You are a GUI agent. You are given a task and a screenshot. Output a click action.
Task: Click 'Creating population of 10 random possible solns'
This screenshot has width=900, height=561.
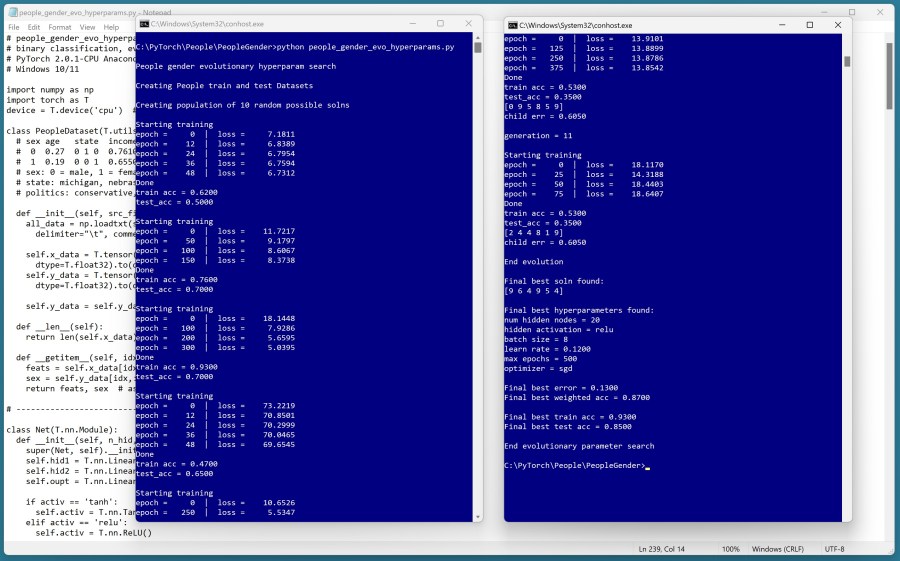point(242,105)
